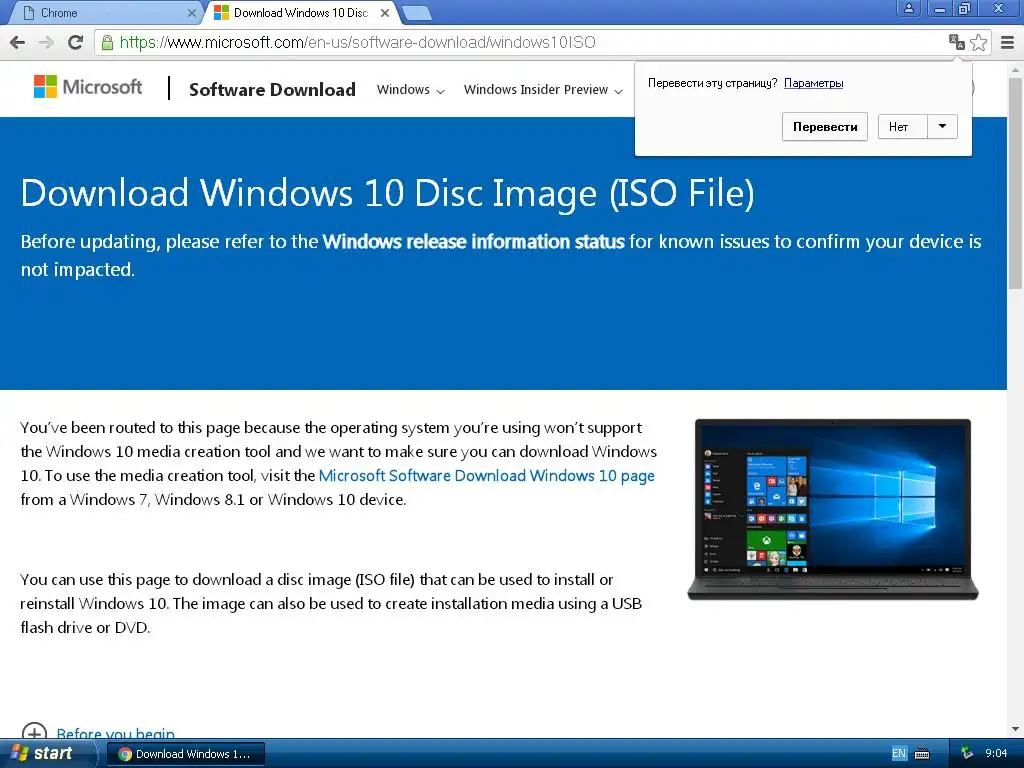
Task: Click the translate icon in the address bar
Action: (x=957, y=42)
